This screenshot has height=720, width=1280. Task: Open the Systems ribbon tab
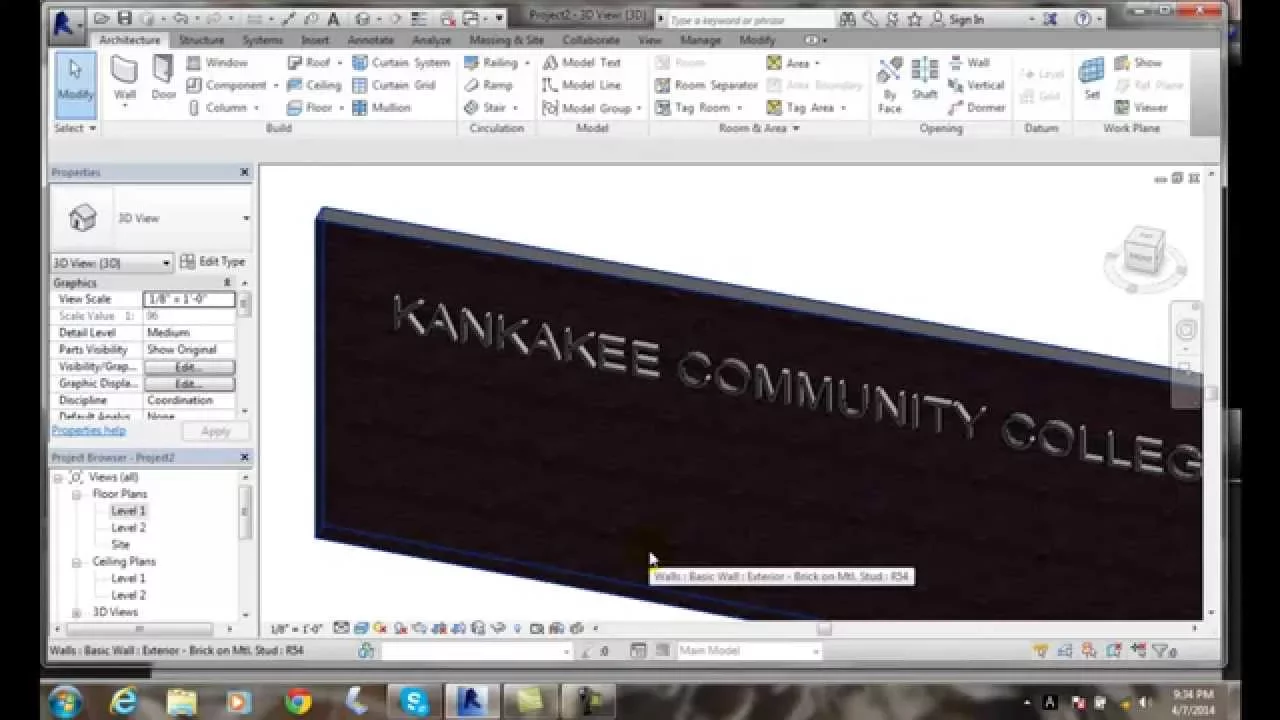click(x=263, y=40)
